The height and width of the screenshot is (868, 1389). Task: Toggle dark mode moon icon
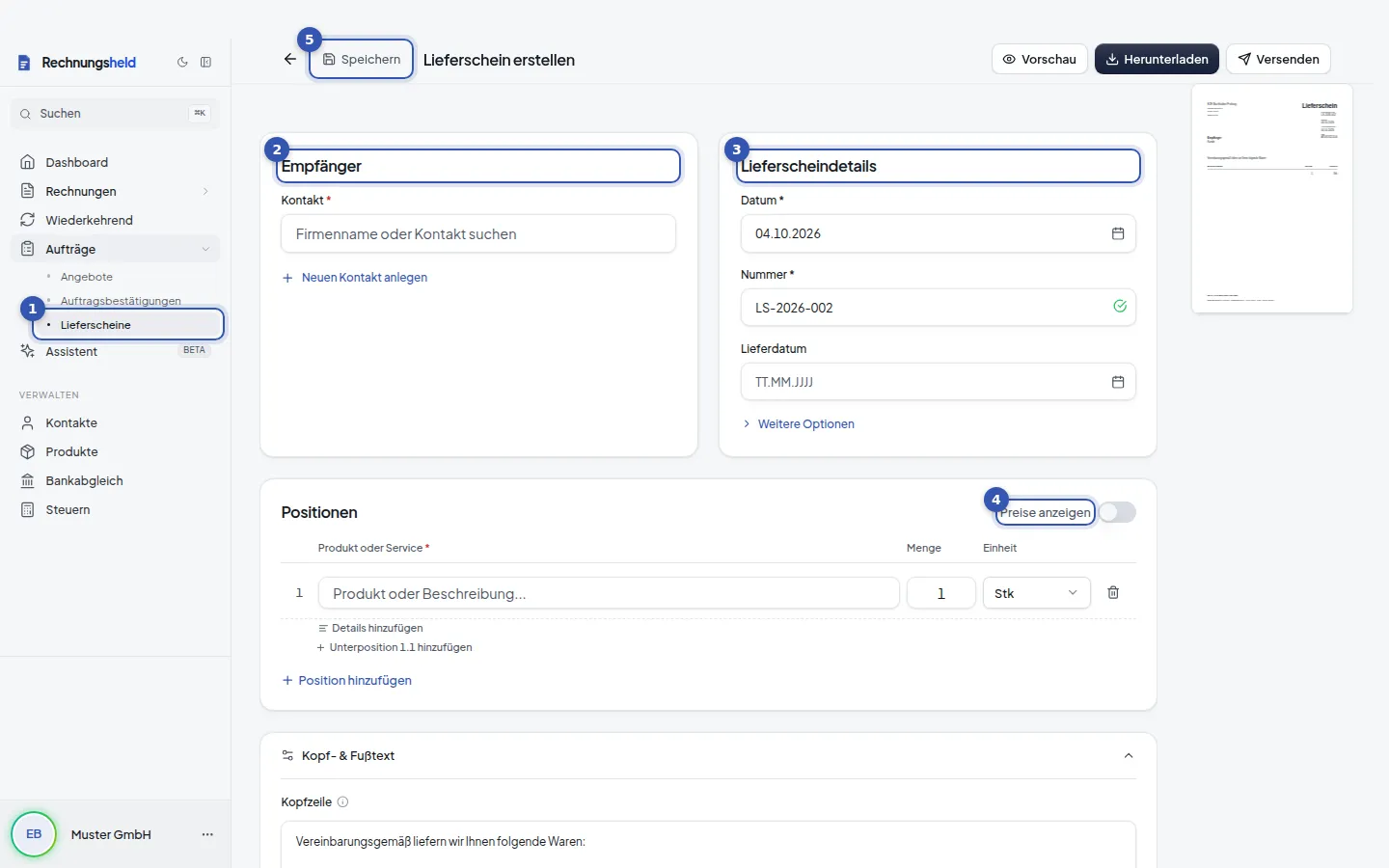click(182, 62)
